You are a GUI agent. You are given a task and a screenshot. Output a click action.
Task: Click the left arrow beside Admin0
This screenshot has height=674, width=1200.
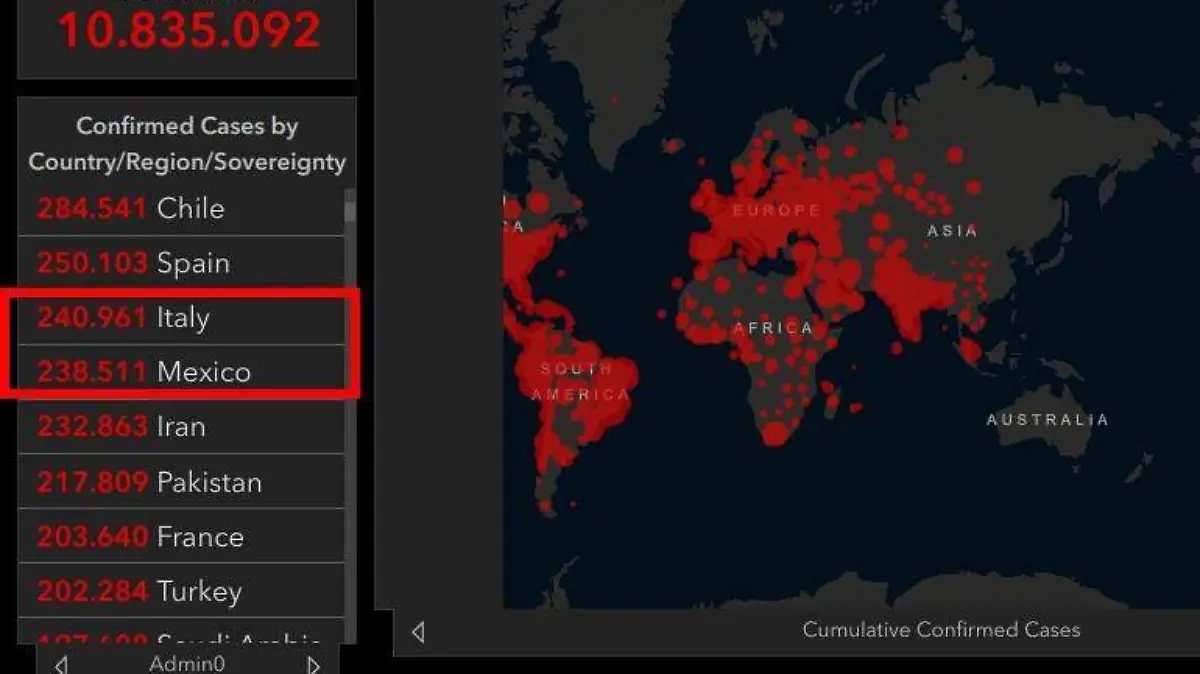point(61,664)
